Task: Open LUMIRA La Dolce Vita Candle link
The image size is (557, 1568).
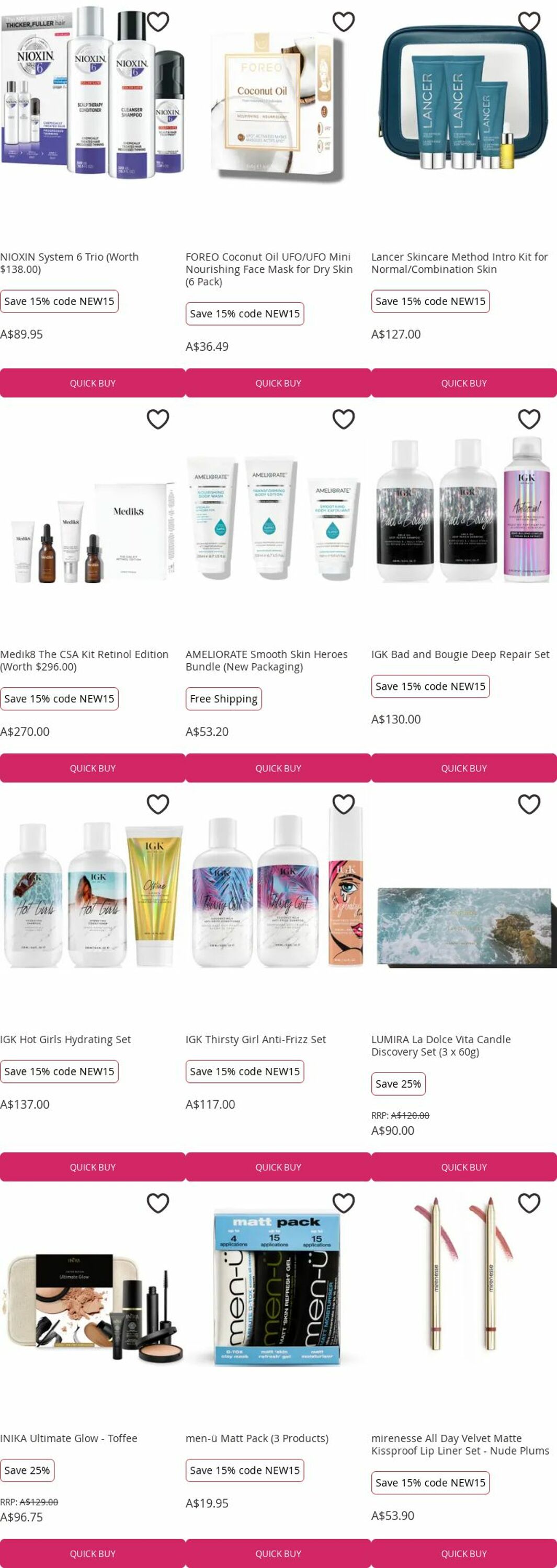Action: (441, 1045)
